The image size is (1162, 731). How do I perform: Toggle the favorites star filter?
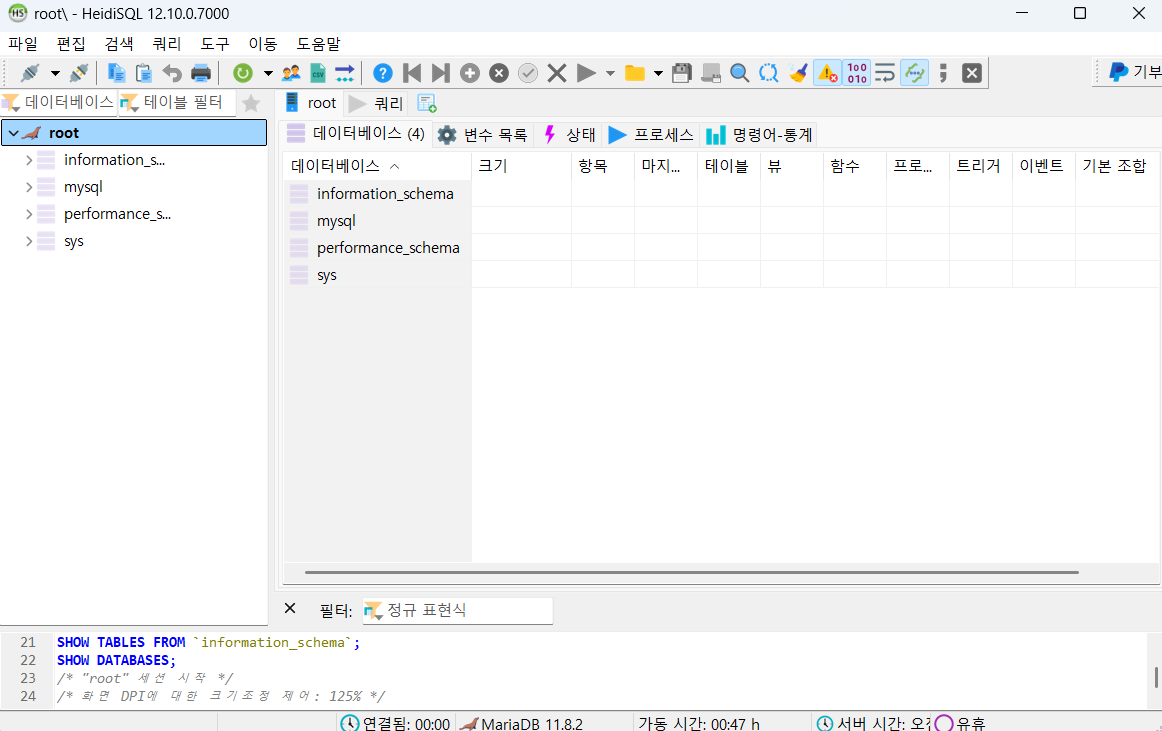(x=251, y=103)
